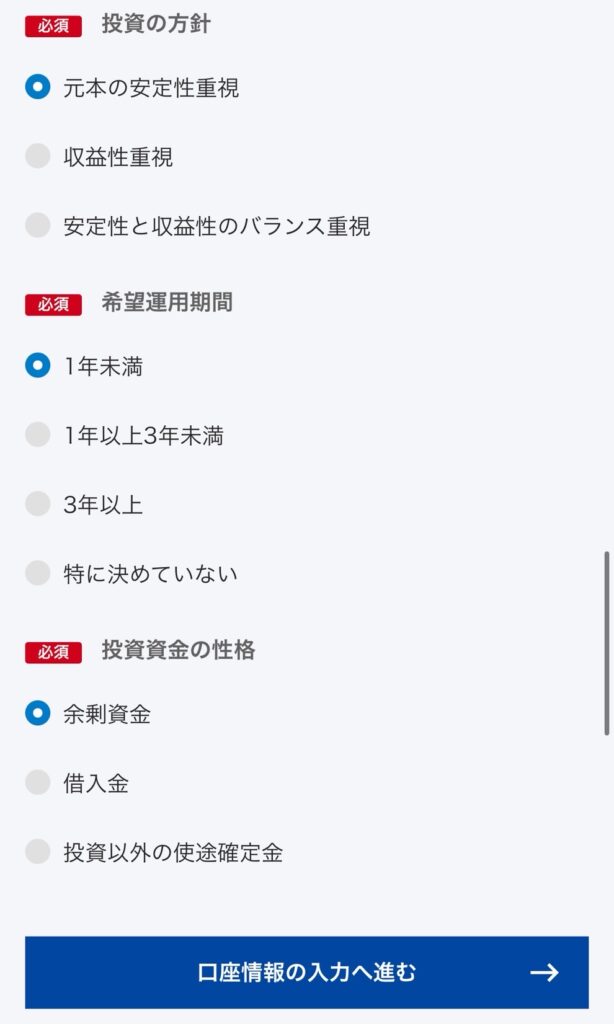The height and width of the screenshot is (1024, 614).
Task: Choose 借入金 radio option
Action: (37, 783)
